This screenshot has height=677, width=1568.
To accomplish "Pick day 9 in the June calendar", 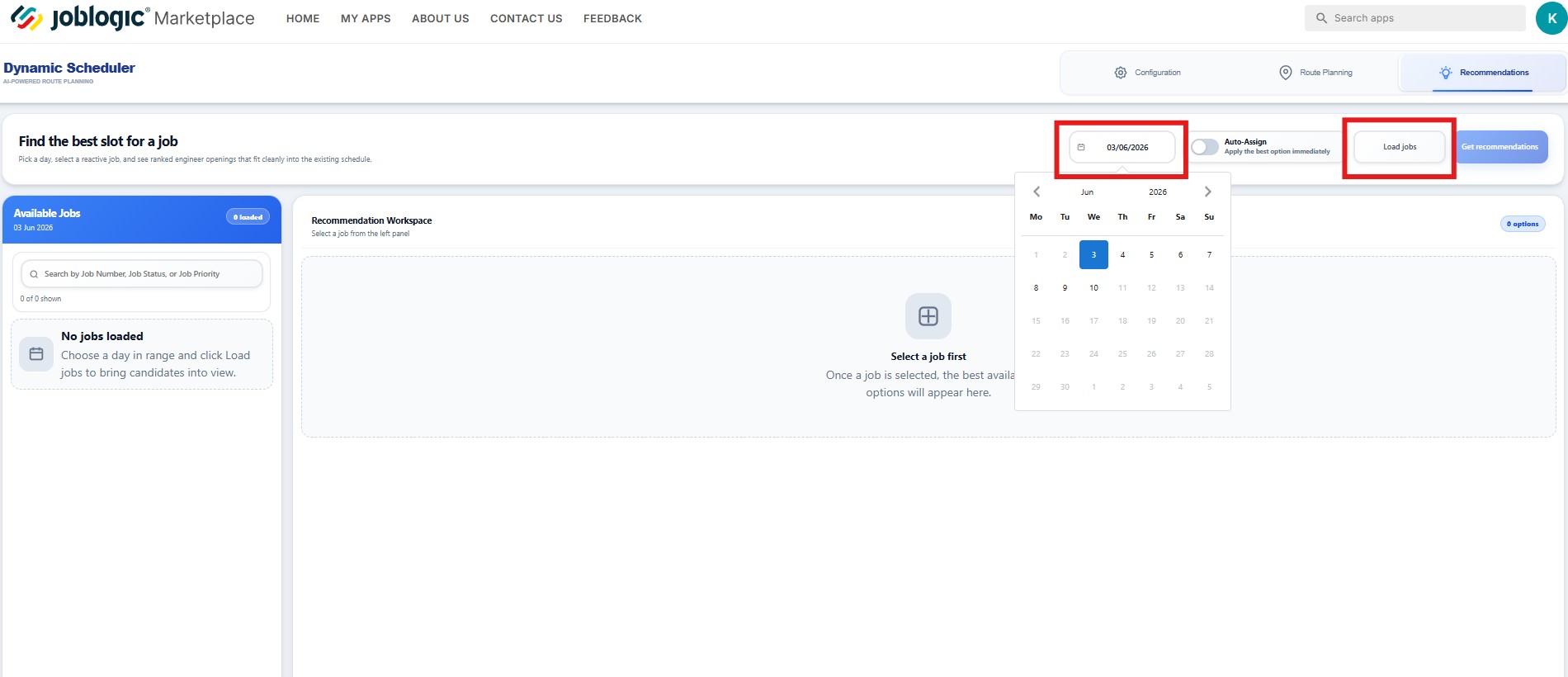I will tap(1065, 288).
